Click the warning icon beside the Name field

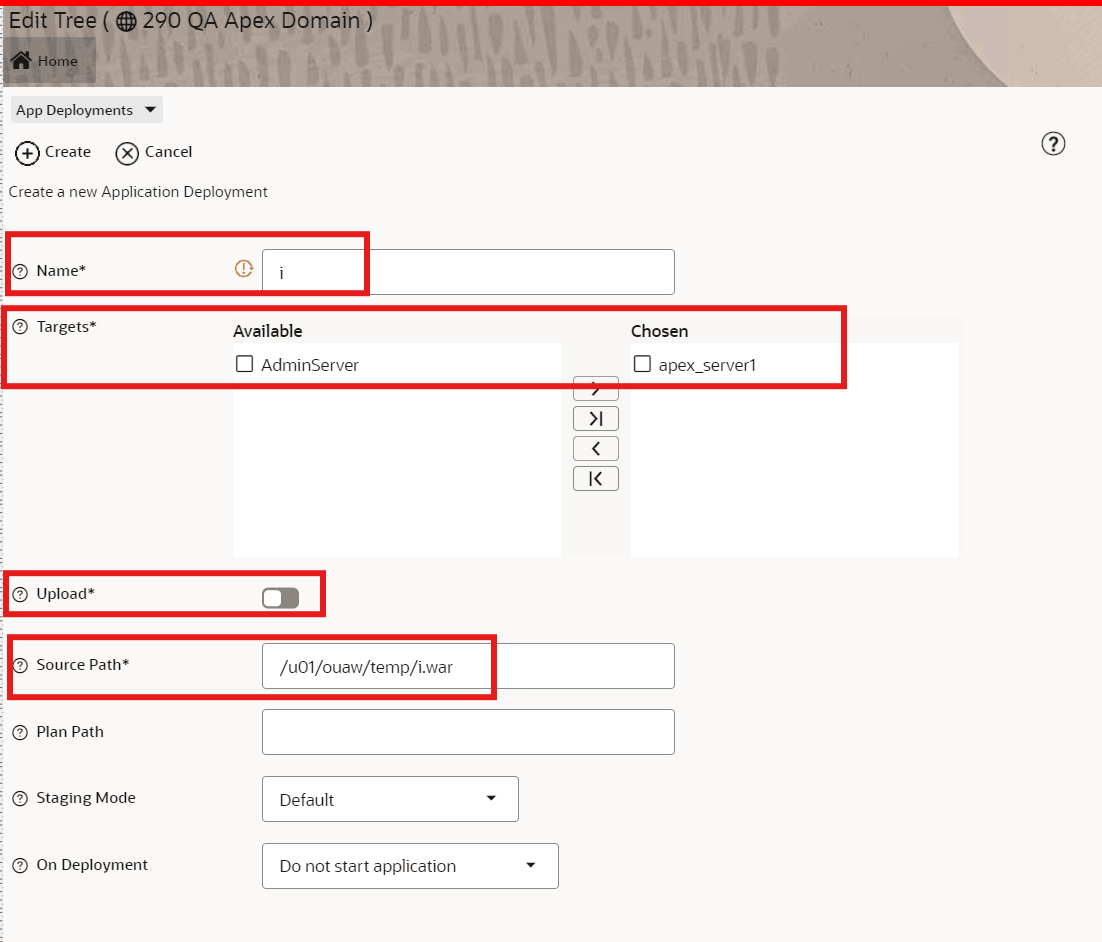point(243,267)
